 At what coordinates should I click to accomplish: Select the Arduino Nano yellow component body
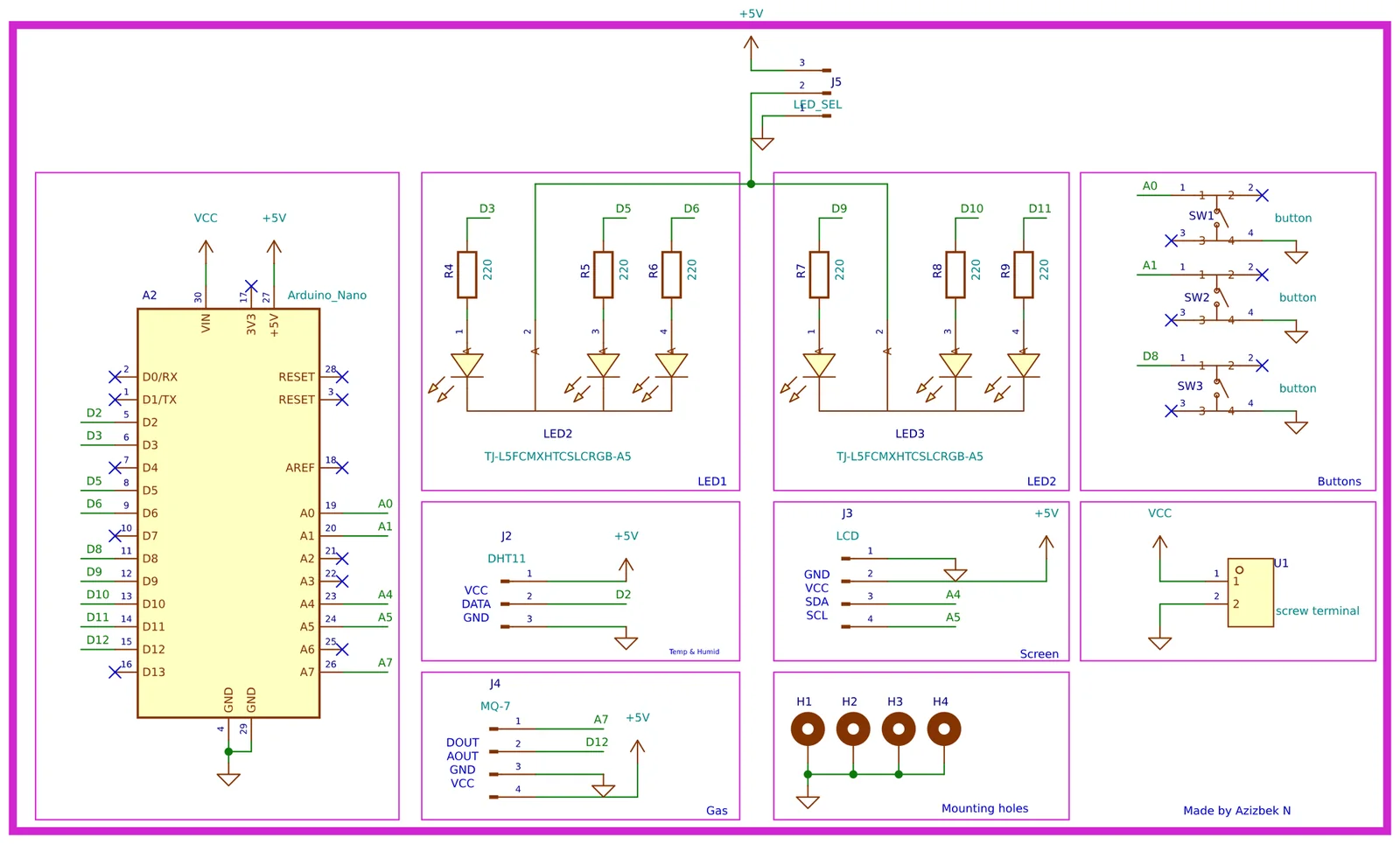228,513
